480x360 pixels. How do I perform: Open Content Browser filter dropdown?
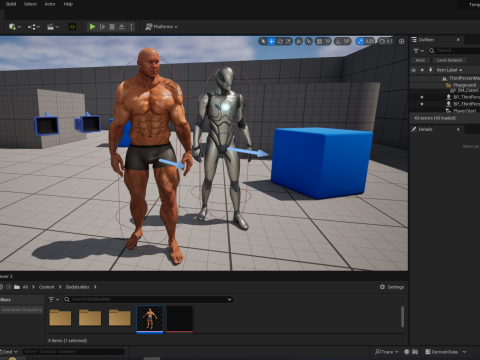[54, 300]
